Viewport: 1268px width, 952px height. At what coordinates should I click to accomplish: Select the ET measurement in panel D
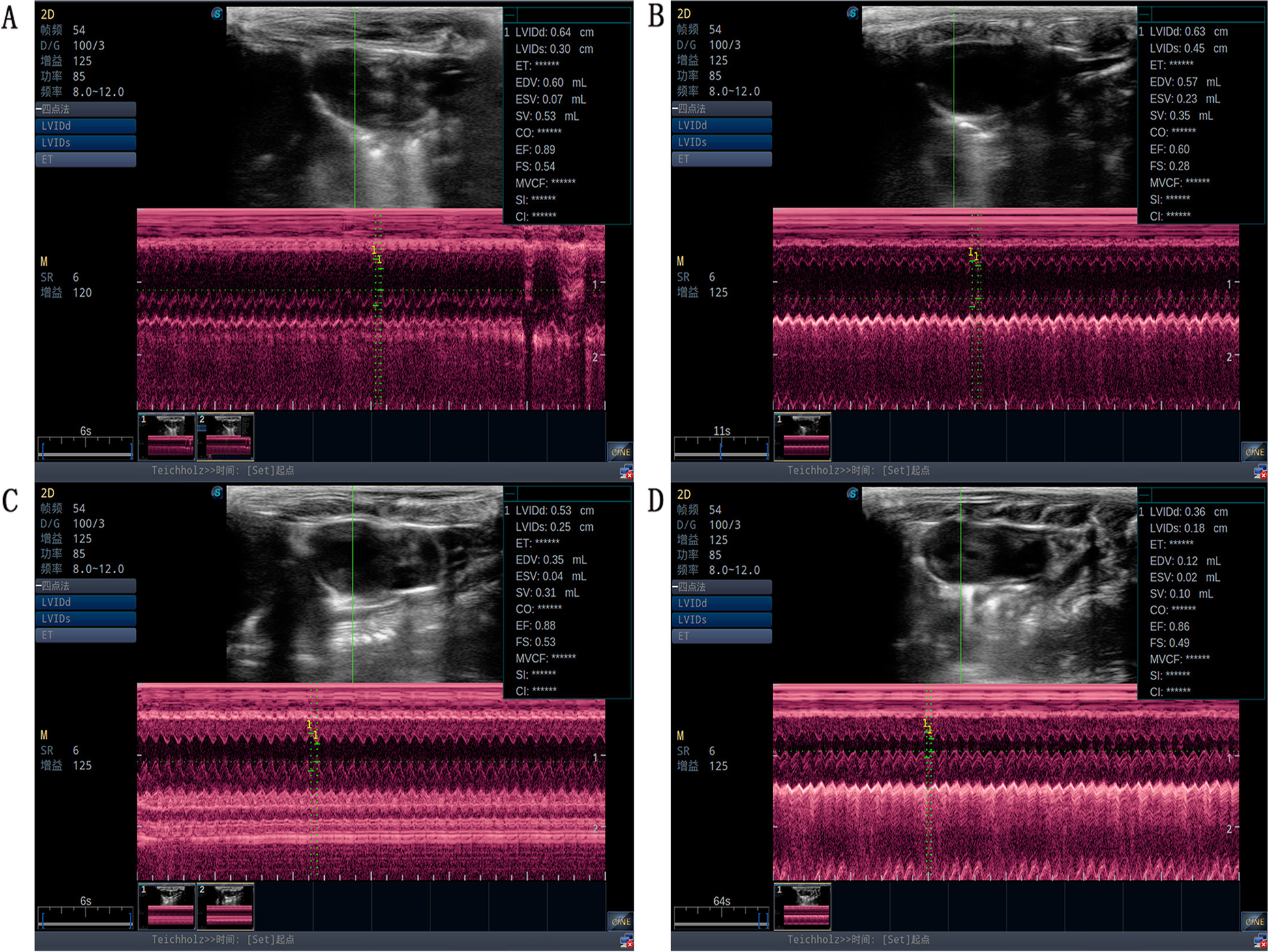[x=721, y=636]
